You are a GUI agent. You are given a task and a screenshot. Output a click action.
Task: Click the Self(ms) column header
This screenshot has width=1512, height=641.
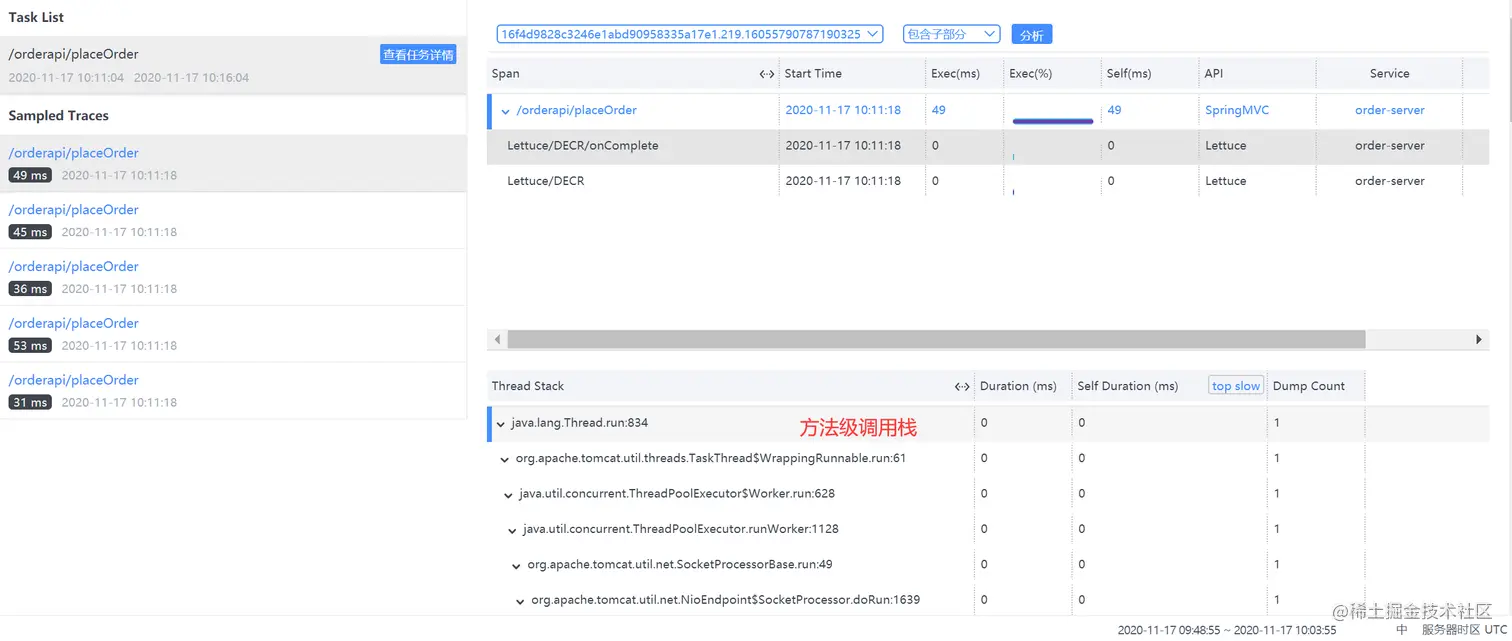click(1129, 74)
